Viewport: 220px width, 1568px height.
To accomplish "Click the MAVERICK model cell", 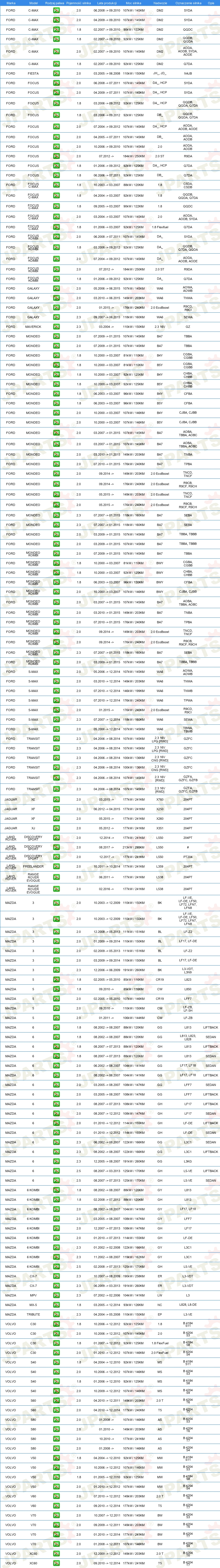I will click(33, 327).
